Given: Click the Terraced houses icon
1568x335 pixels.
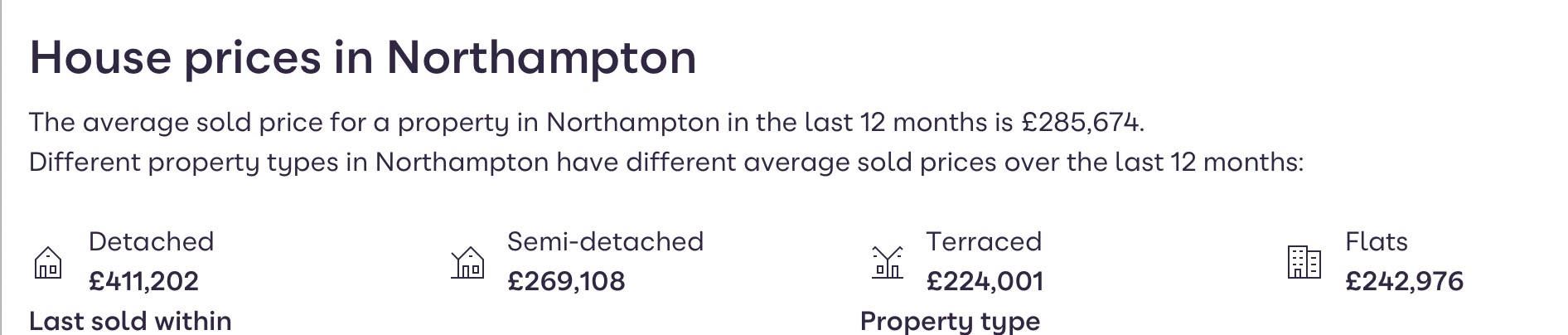Looking at the screenshot, I should coord(887,262).
